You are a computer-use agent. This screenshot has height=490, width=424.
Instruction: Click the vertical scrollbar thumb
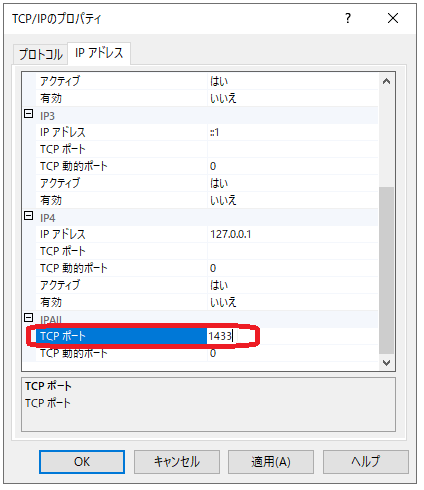tap(387, 270)
